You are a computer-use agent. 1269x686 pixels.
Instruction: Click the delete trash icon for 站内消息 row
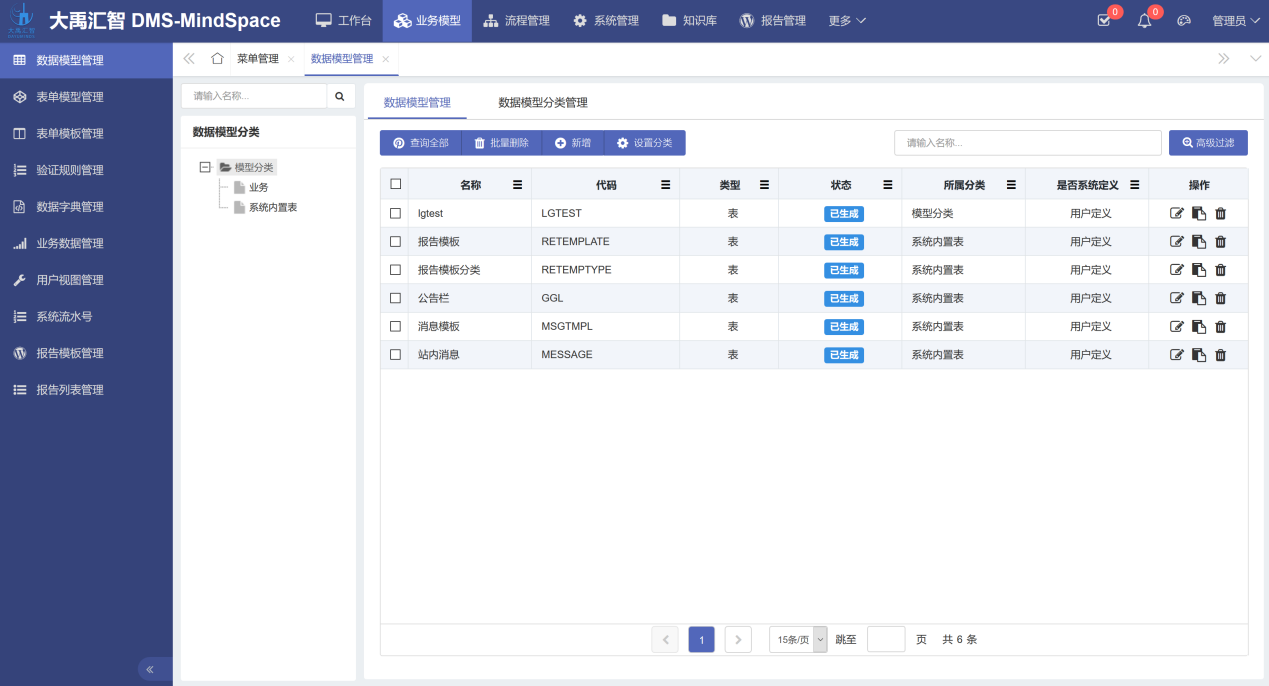tap(1220, 355)
